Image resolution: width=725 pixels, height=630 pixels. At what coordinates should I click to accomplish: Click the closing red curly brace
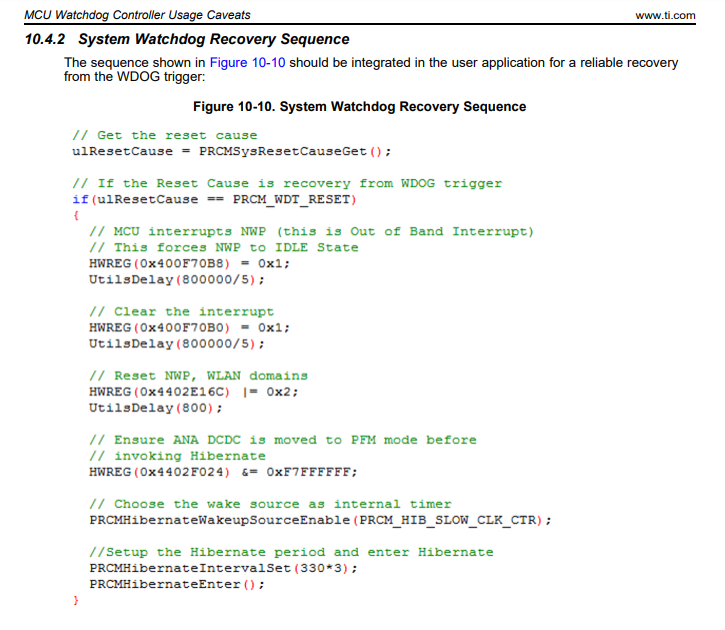point(76,600)
